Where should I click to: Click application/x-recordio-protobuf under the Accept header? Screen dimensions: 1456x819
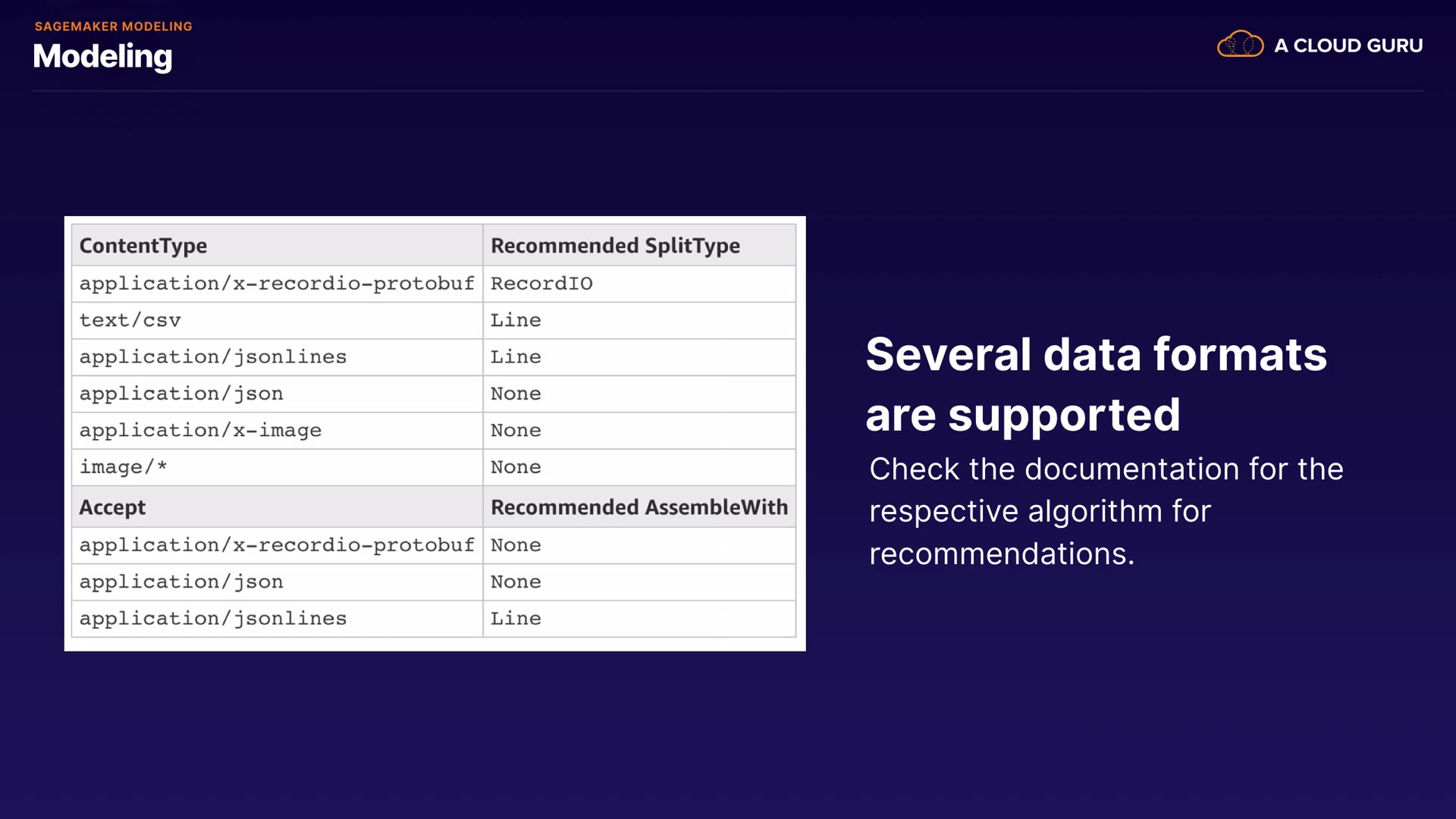(277, 545)
